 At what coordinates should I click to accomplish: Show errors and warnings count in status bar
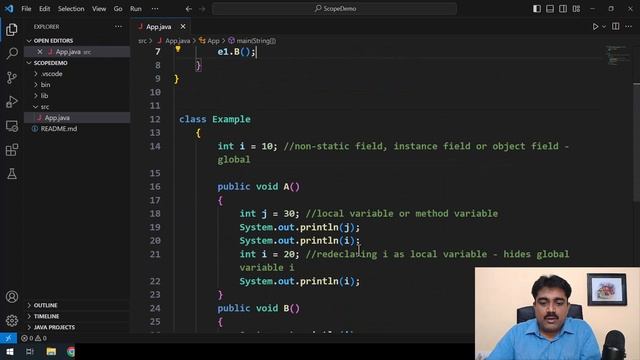[x=34, y=338]
